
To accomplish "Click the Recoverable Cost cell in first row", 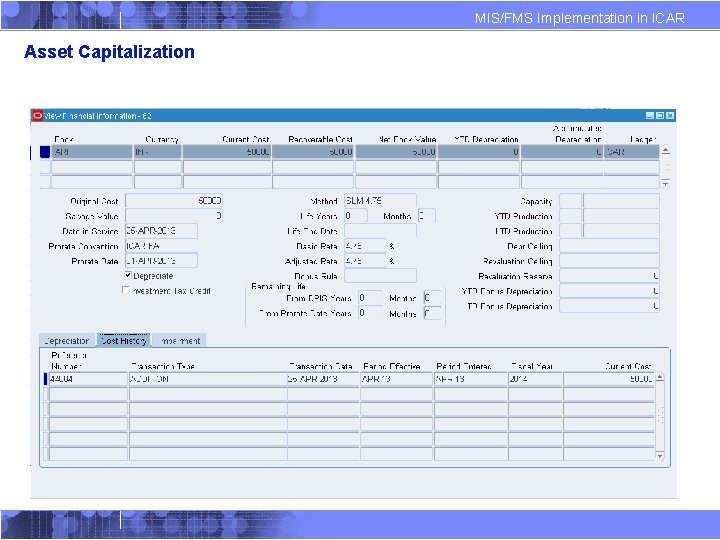I will (x=313, y=152).
